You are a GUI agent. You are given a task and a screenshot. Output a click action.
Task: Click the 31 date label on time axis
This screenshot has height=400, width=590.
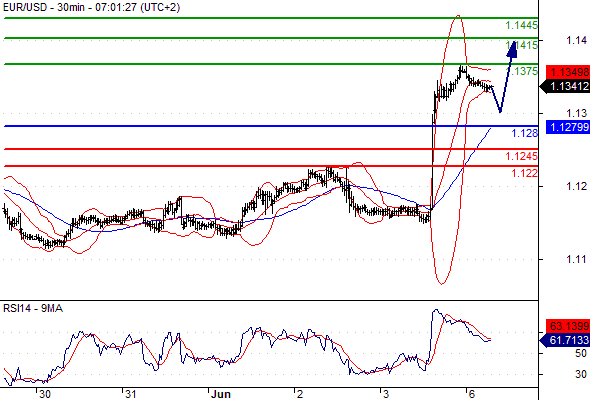pos(130,394)
